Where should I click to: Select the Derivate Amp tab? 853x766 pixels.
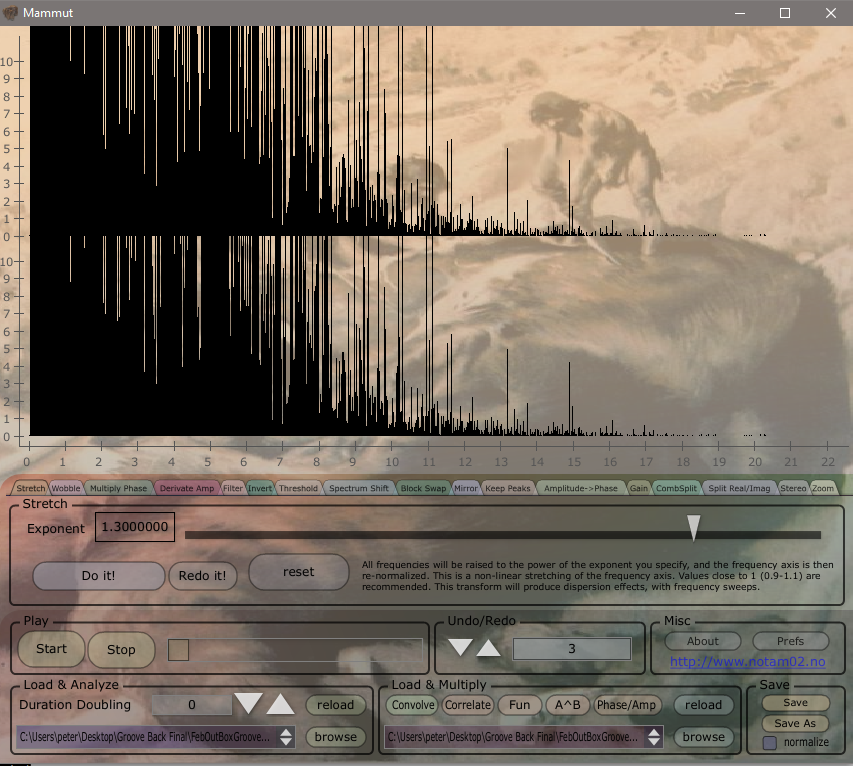187,488
